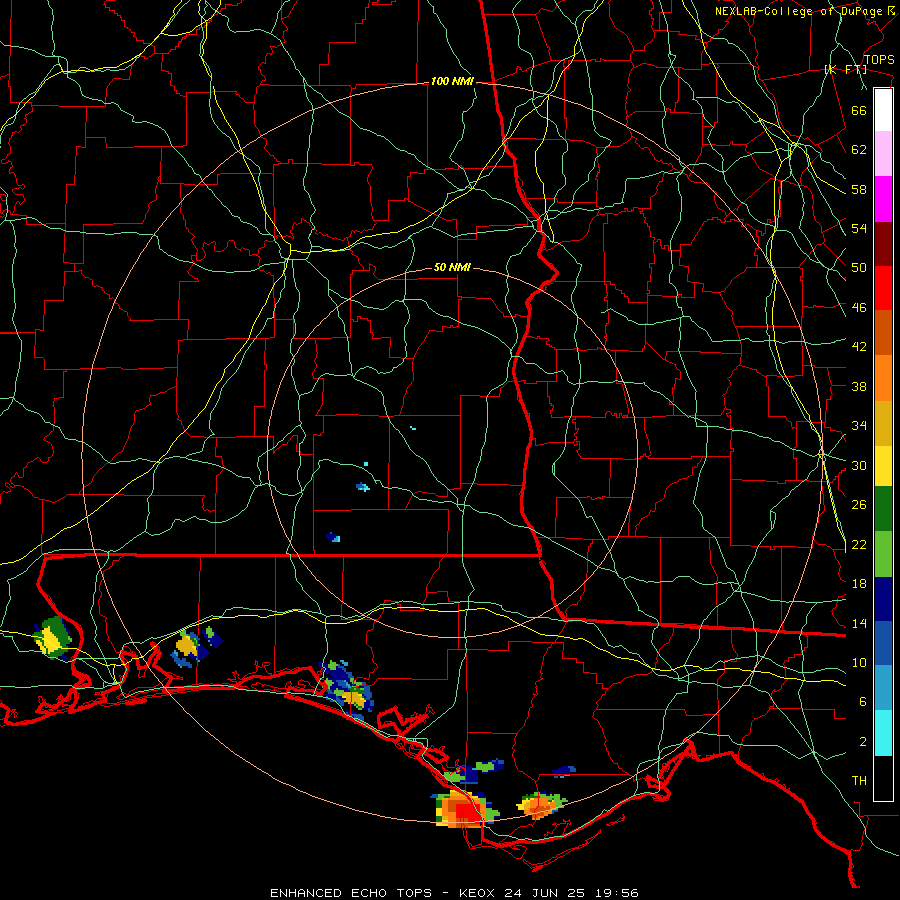This screenshot has width=900, height=900.
Task: Click the legend value 30
Action: 859,465
